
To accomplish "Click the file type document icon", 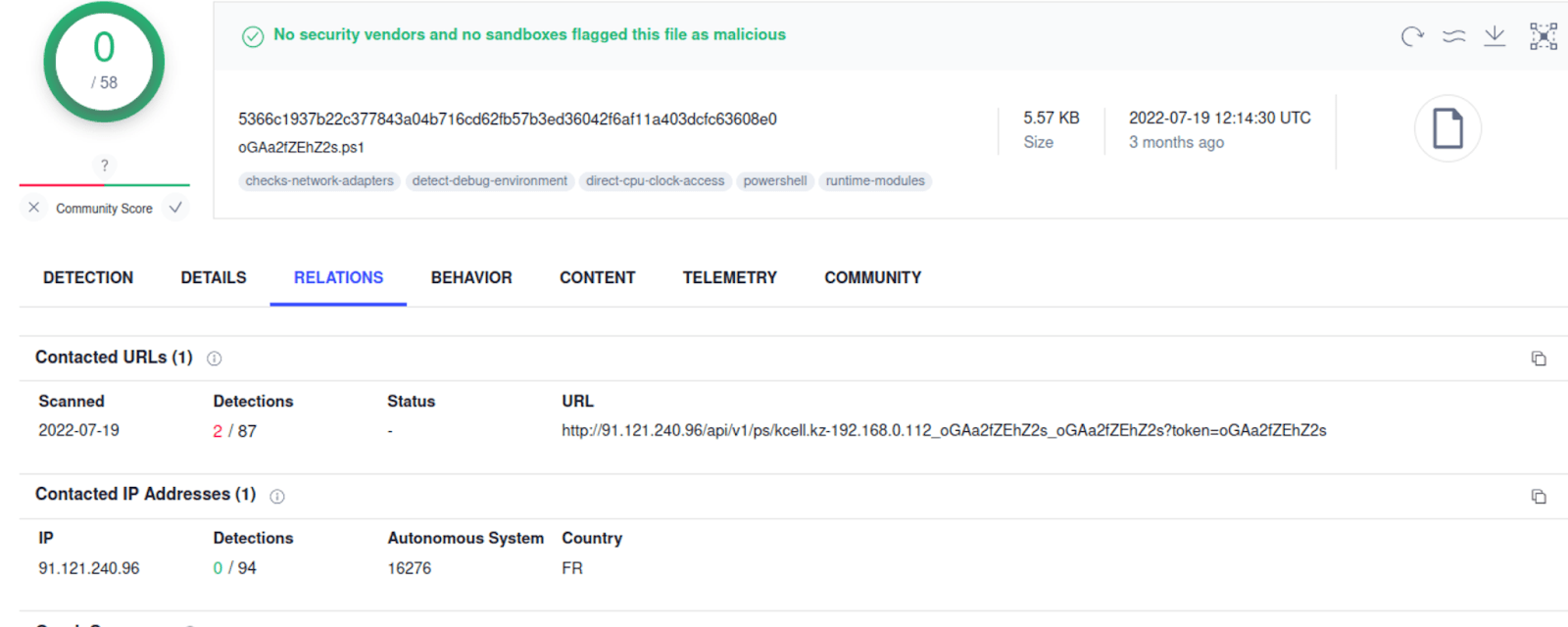I will tap(1447, 128).
